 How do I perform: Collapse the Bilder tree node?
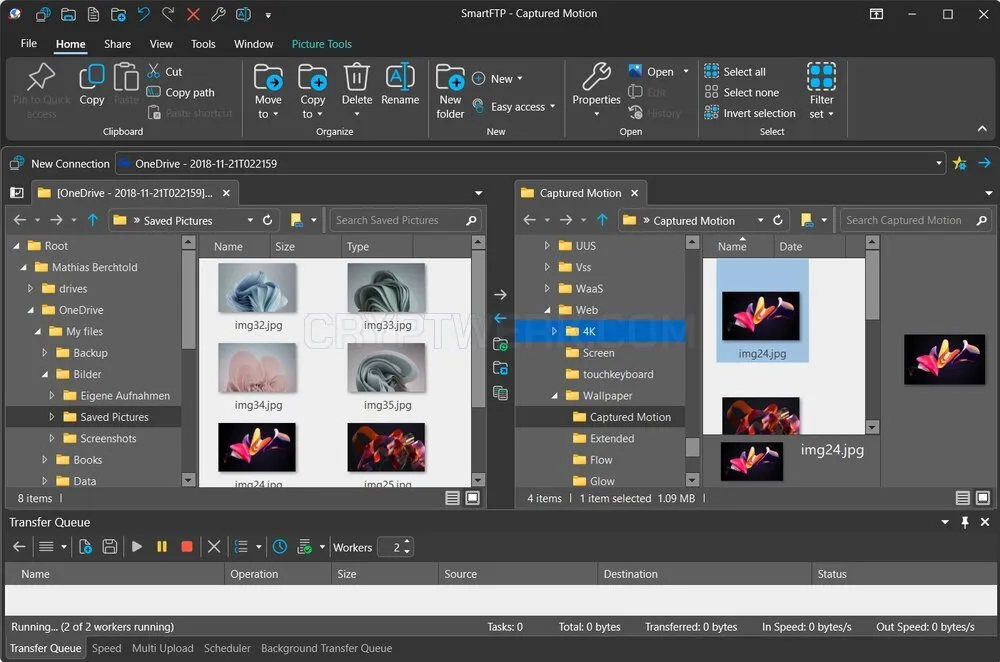pos(45,374)
